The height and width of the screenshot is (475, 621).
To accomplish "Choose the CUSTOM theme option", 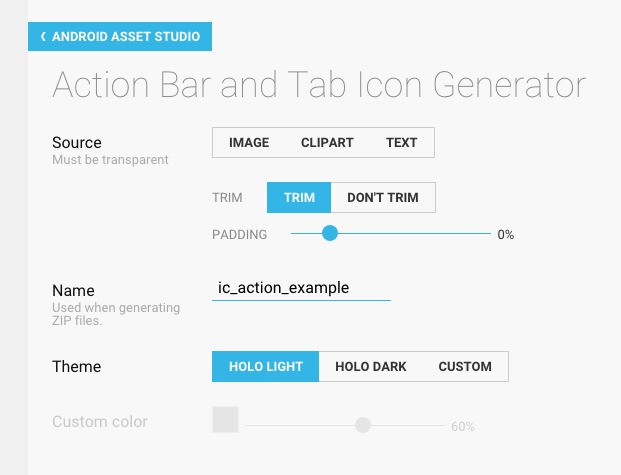I will (x=465, y=367).
